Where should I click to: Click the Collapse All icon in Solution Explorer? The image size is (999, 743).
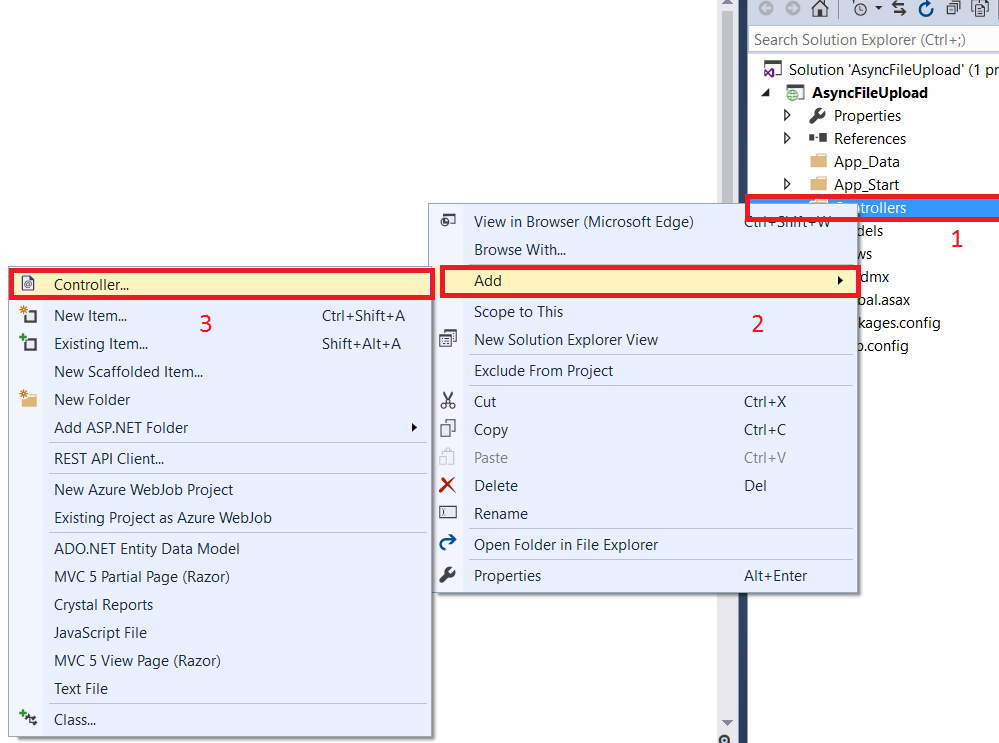[x=953, y=8]
